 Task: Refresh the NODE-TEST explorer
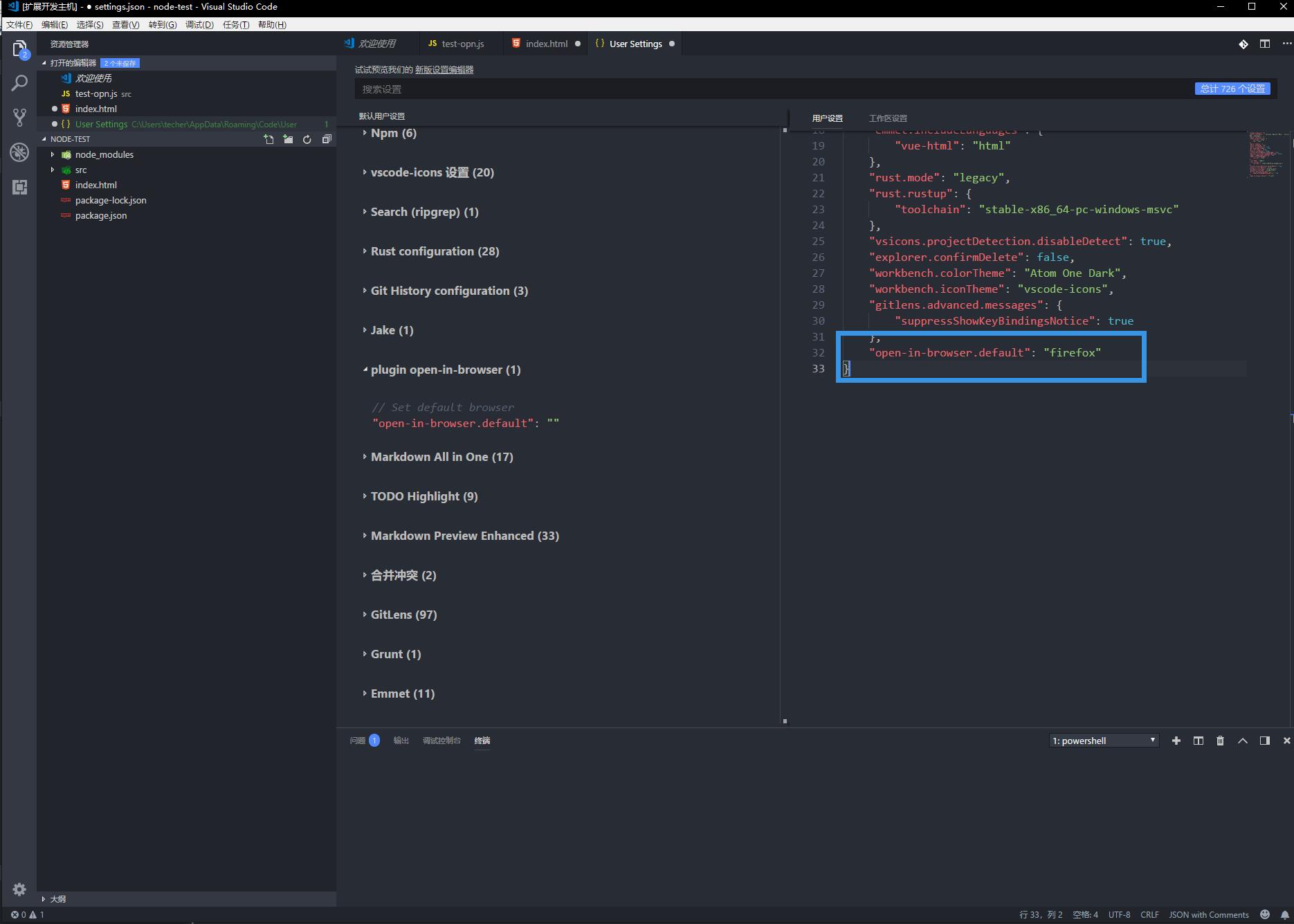point(307,139)
